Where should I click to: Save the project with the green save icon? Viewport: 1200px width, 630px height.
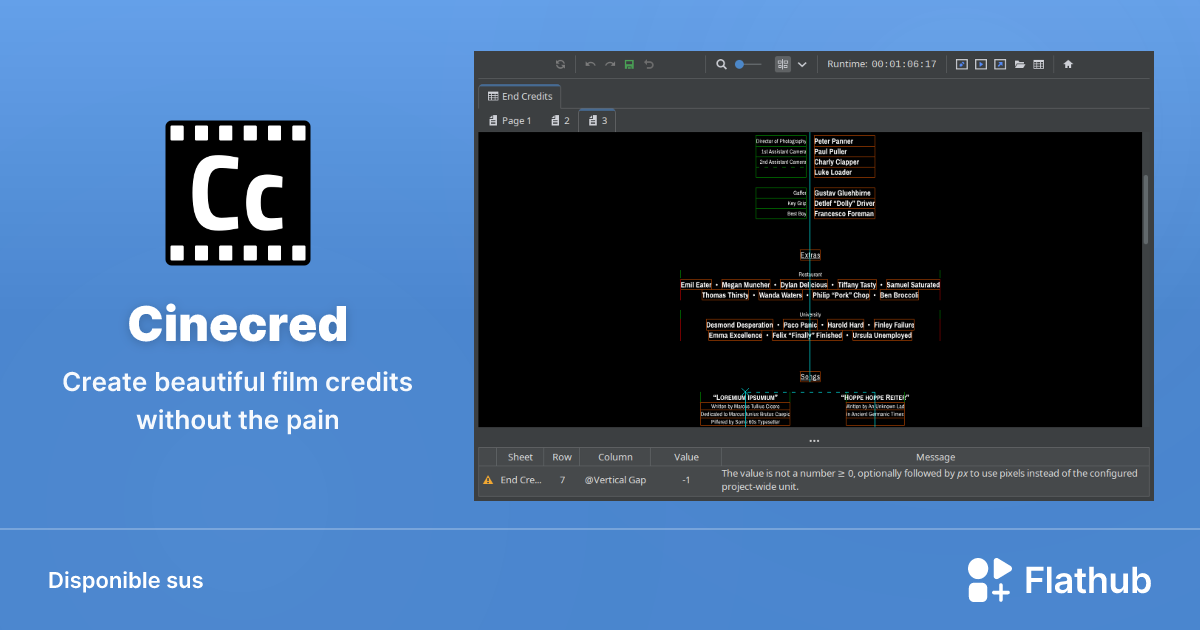coord(628,63)
